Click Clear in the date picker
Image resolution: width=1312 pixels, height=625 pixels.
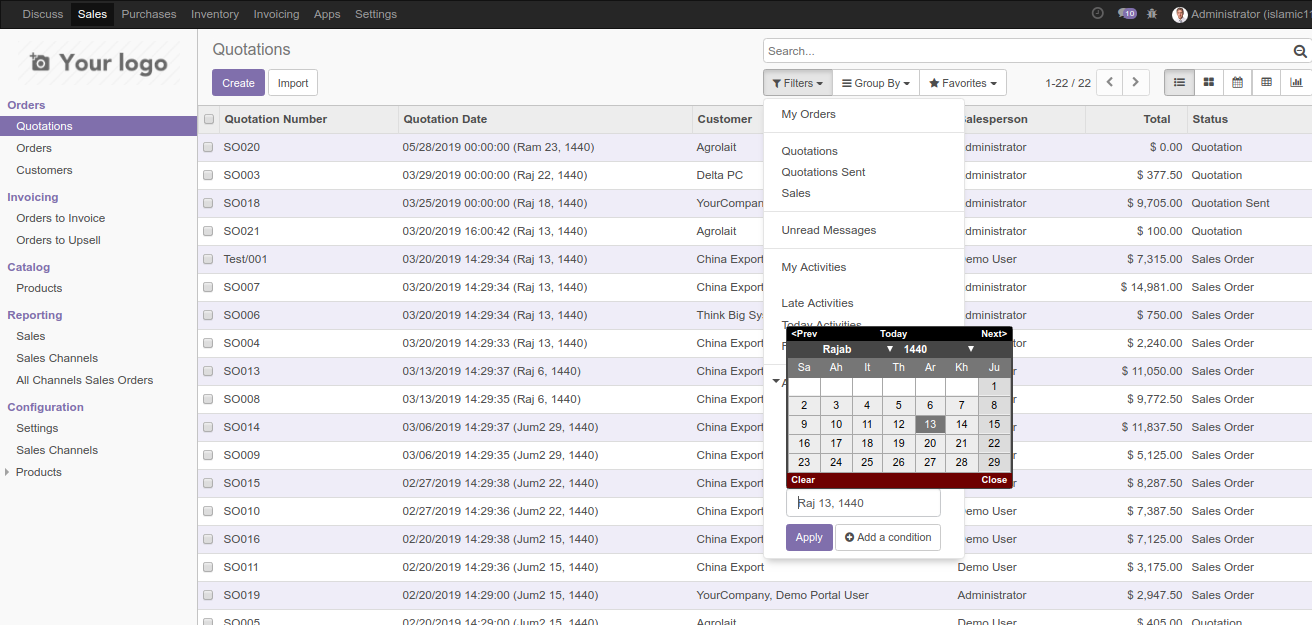(x=803, y=480)
